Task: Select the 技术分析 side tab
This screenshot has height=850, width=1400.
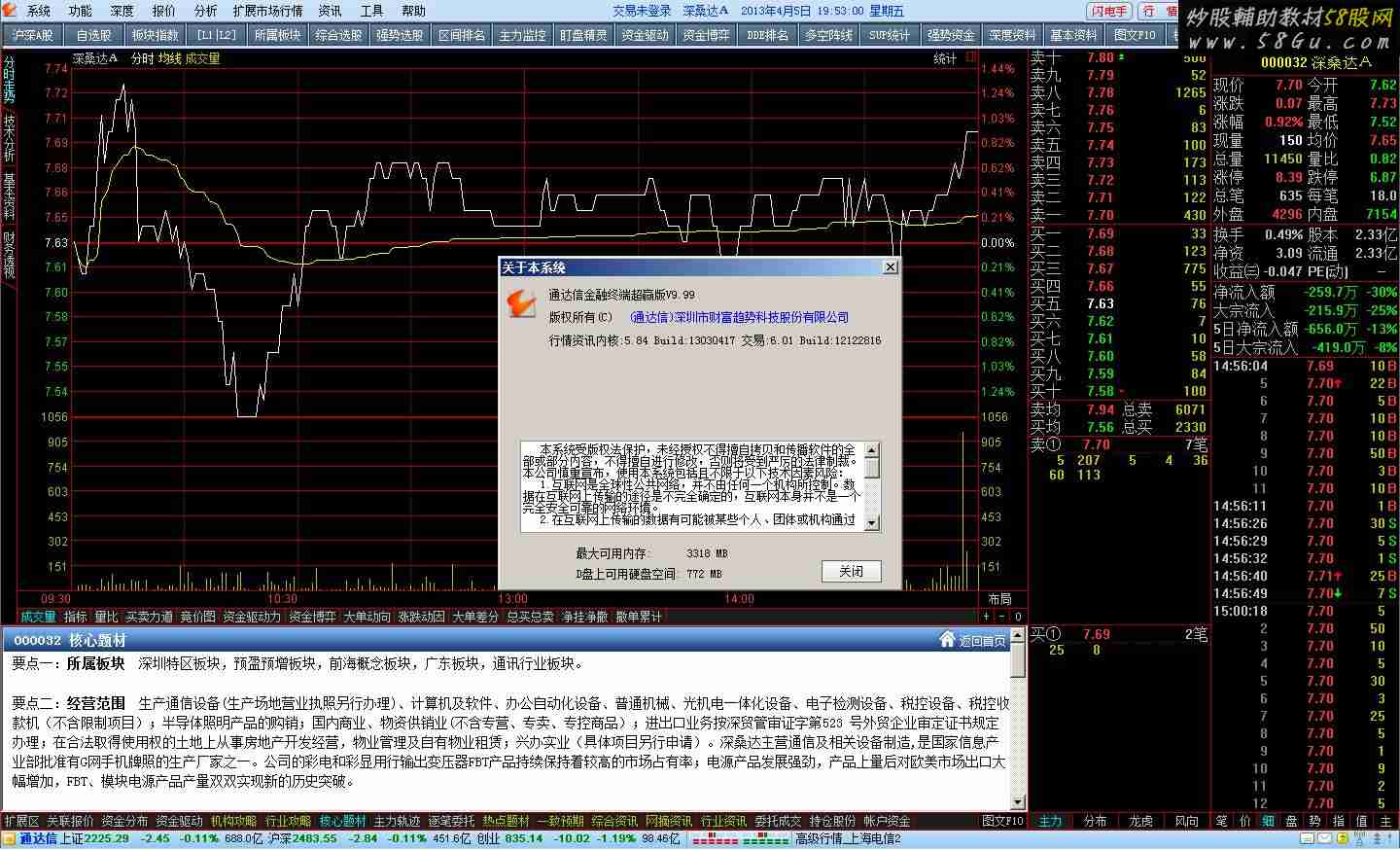Action: point(9,137)
